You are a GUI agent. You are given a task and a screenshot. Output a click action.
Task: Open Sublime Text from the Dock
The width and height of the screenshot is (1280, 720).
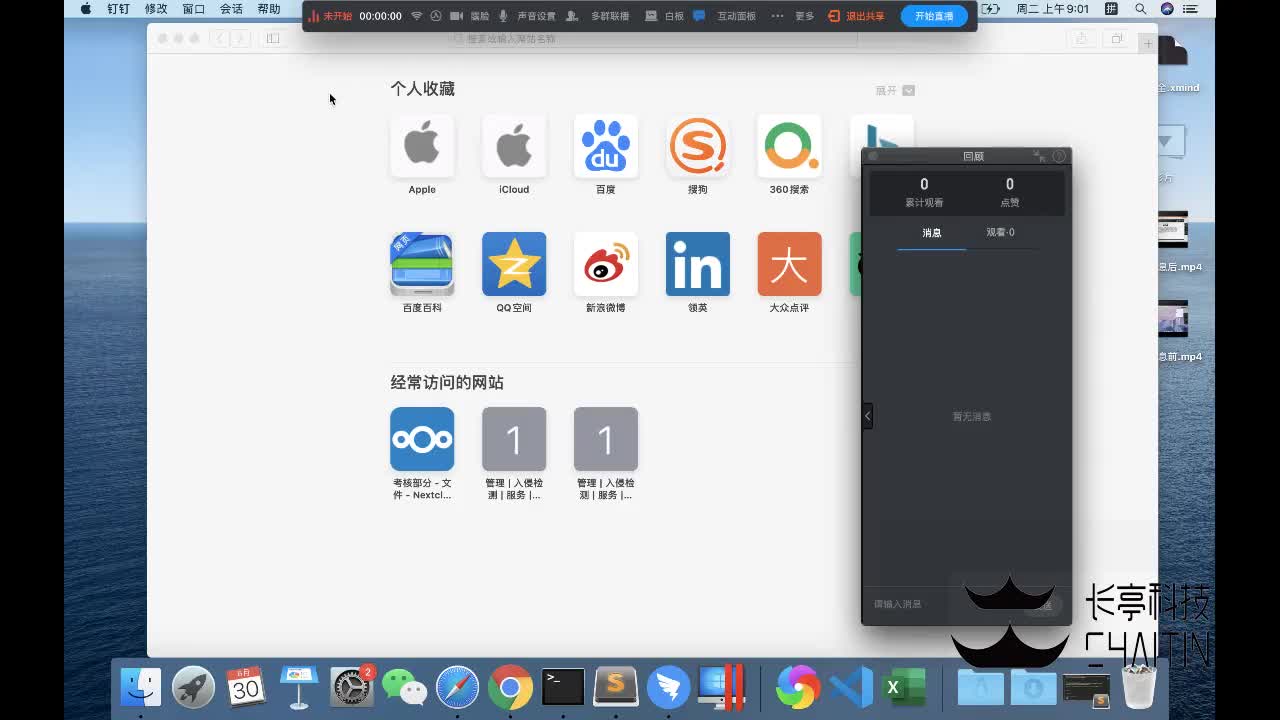coord(616,687)
